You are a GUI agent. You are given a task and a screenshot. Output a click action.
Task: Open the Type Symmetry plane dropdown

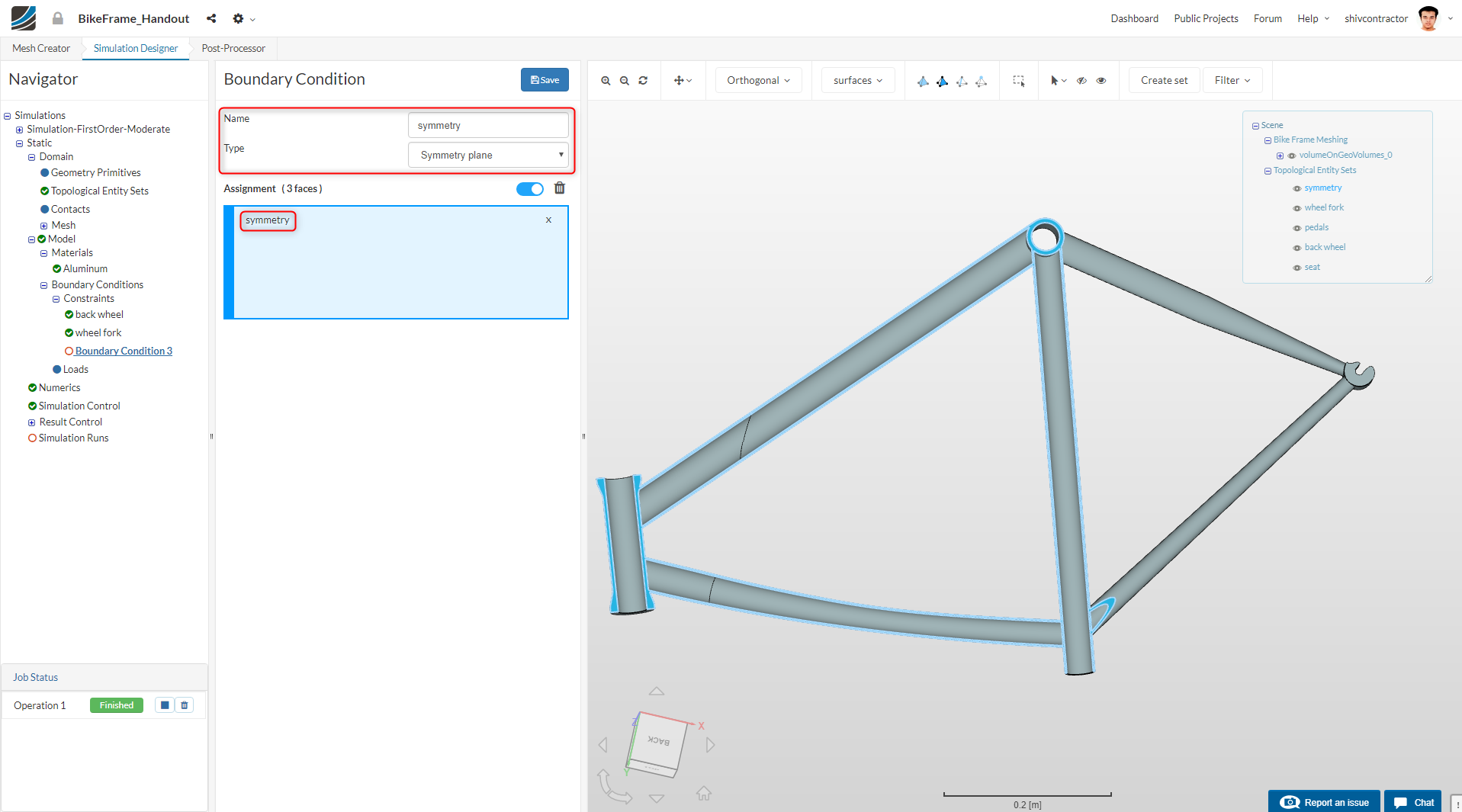pyautogui.click(x=488, y=155)
